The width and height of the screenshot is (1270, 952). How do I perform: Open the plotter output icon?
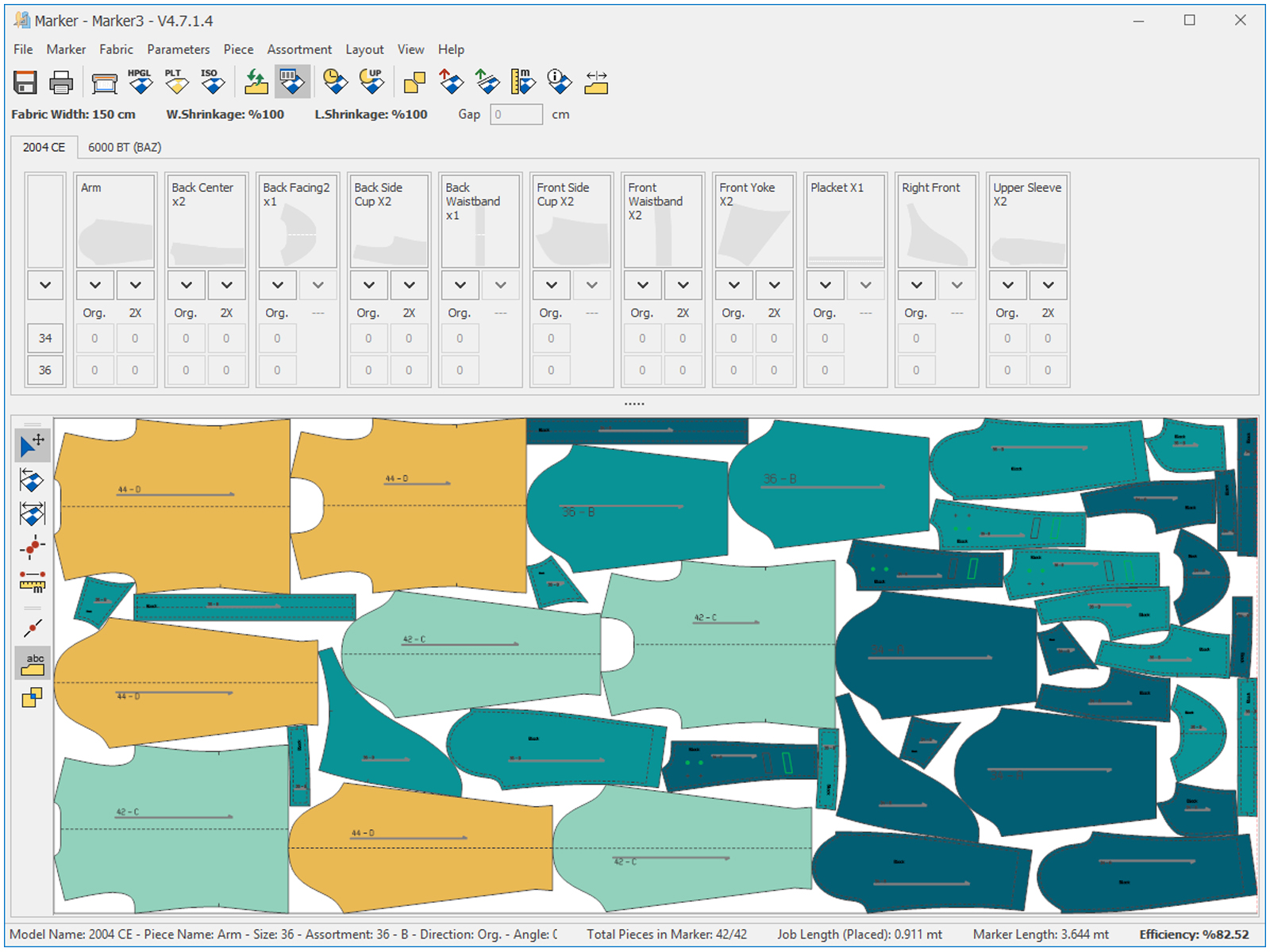click(104, 82)
